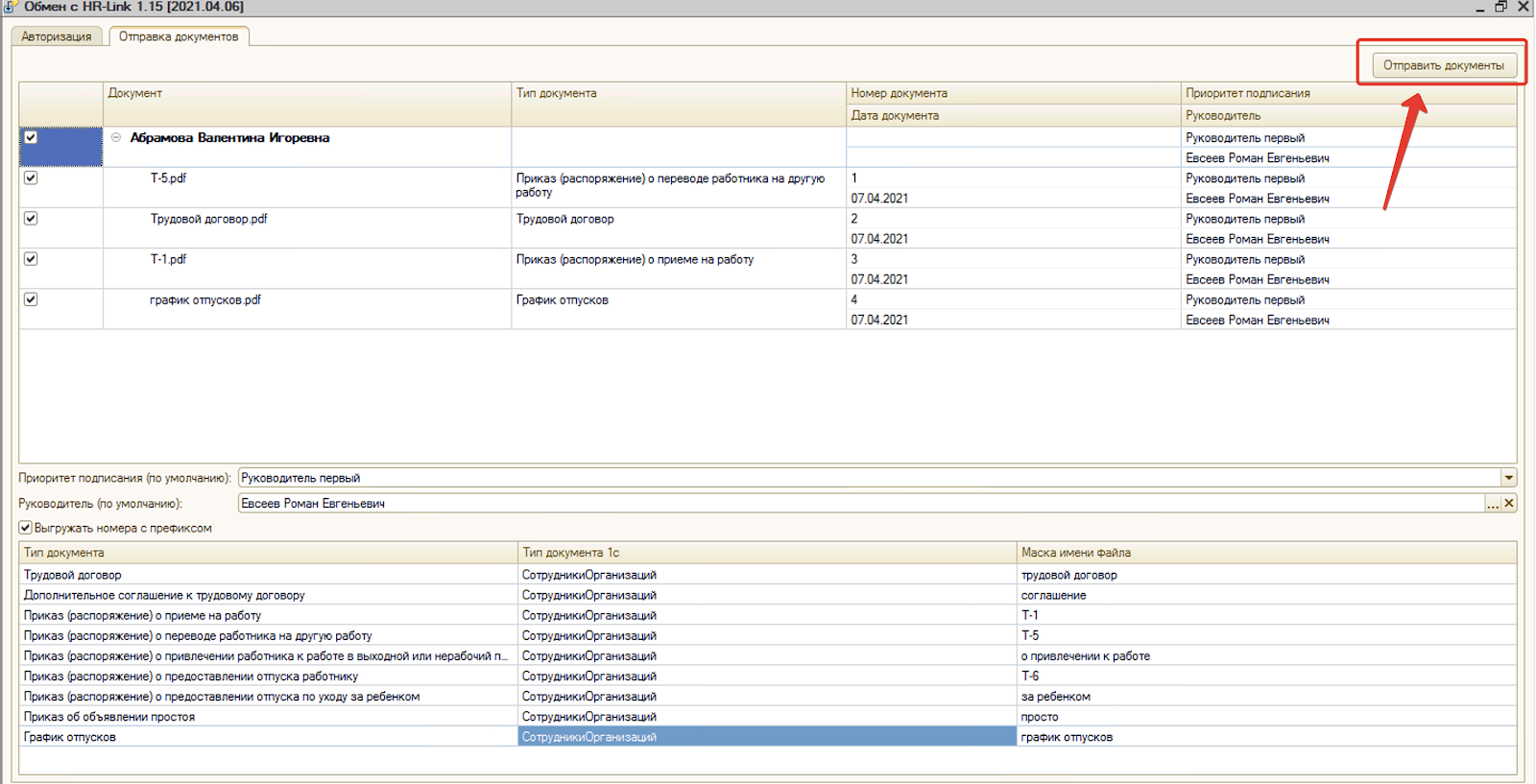Select Приказ о предоставлении отпуска работнику row
This screenshot has width=1536, height=784.
[269, 676]
